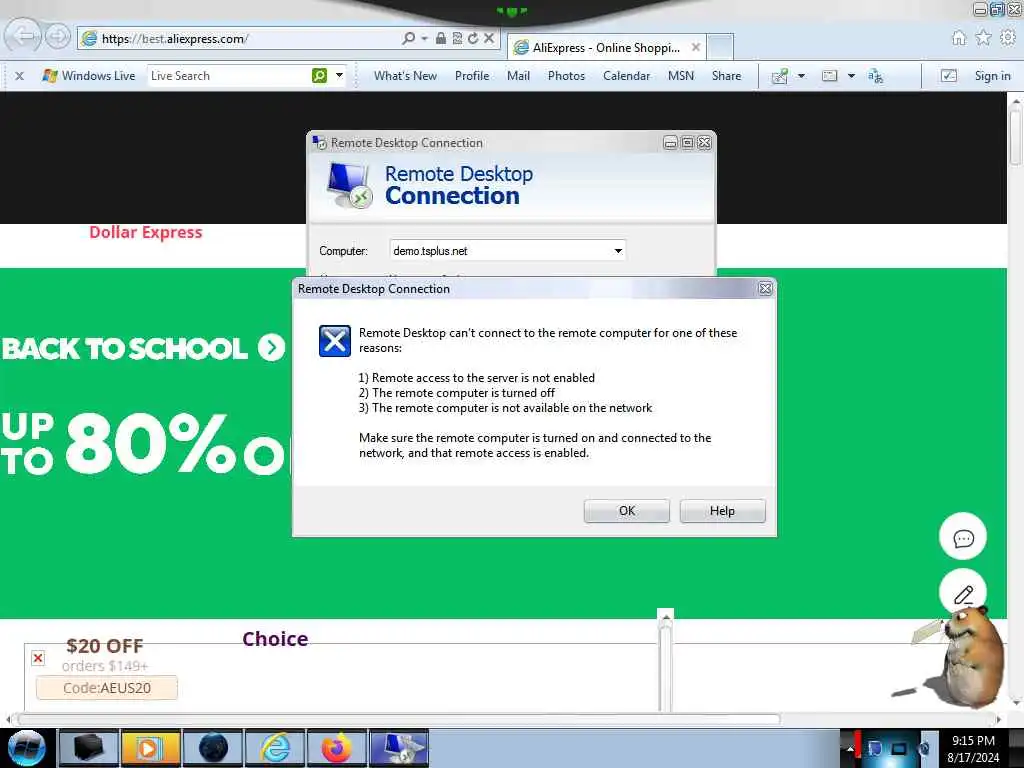Show hidden system tray icons
The image size is (1024, 768).
[850, 749]
